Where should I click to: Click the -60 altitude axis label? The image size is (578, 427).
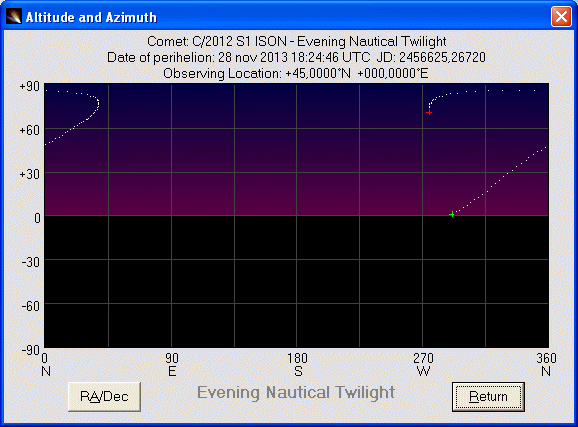pos(30,306)
